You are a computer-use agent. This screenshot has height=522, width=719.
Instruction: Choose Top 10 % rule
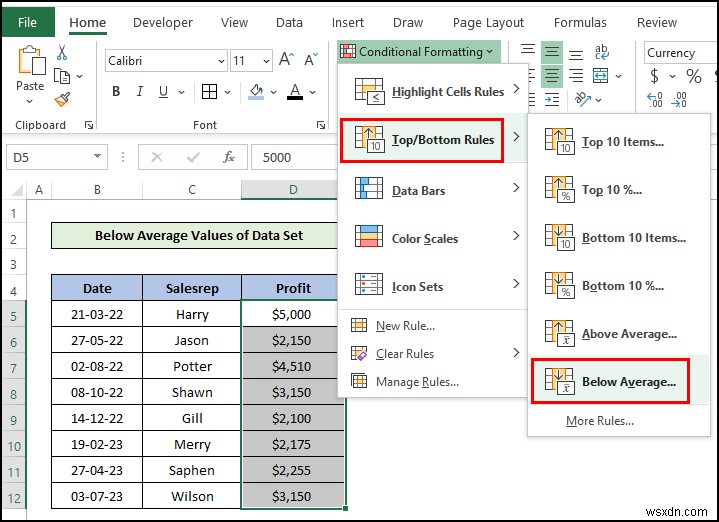pyautogui.click(x=619, y=189)
